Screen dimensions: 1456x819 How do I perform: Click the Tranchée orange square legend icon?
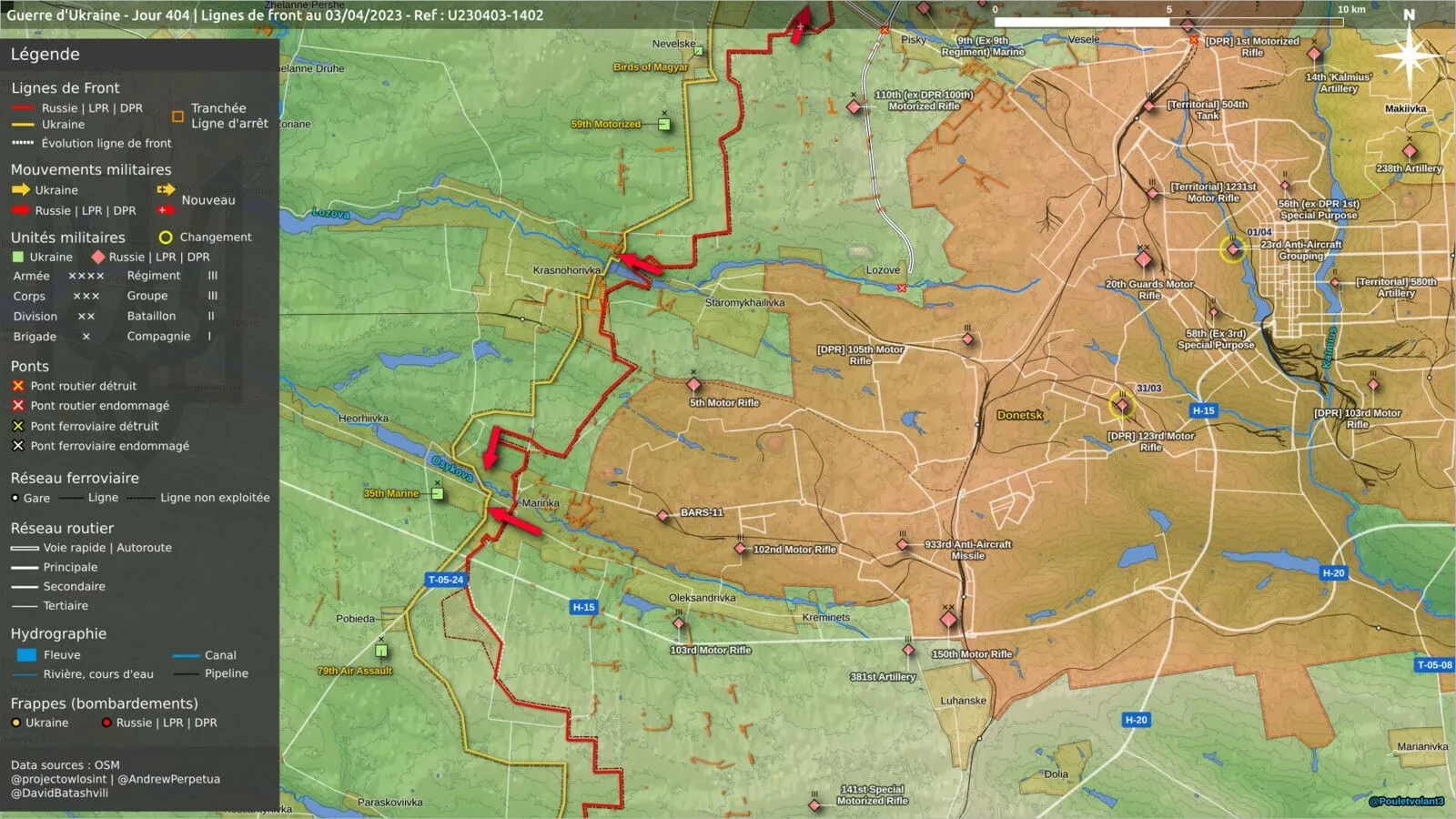point(178,116)
